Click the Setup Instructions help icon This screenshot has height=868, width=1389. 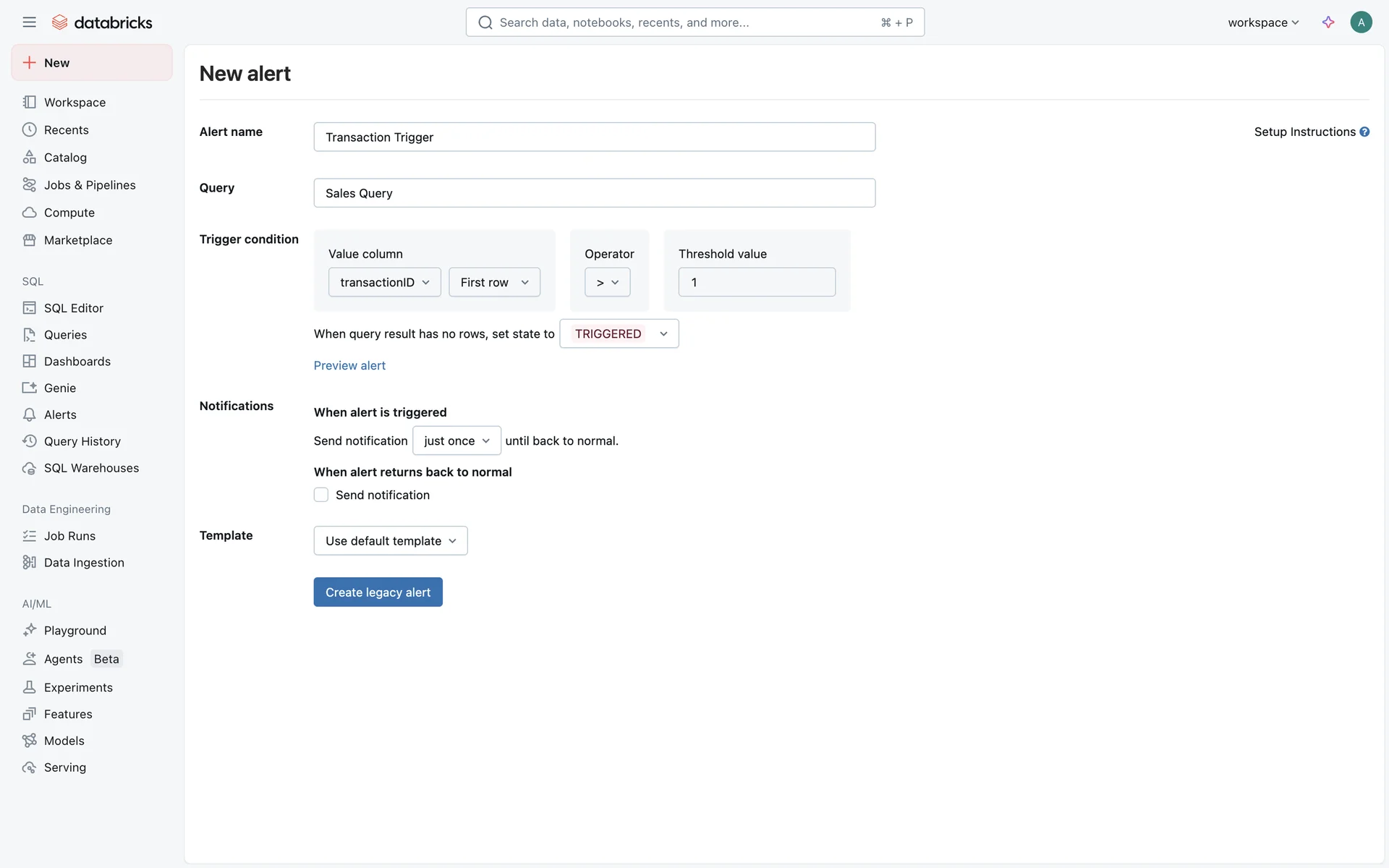pyautogui.click(x=1364, y=132)
